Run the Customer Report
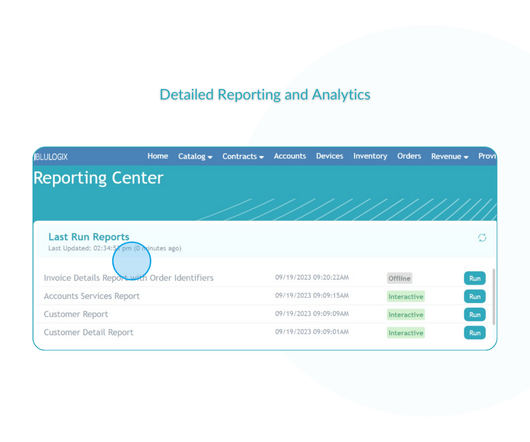The height and width of the screenshot is (442, 530). (x=475, y=315)
